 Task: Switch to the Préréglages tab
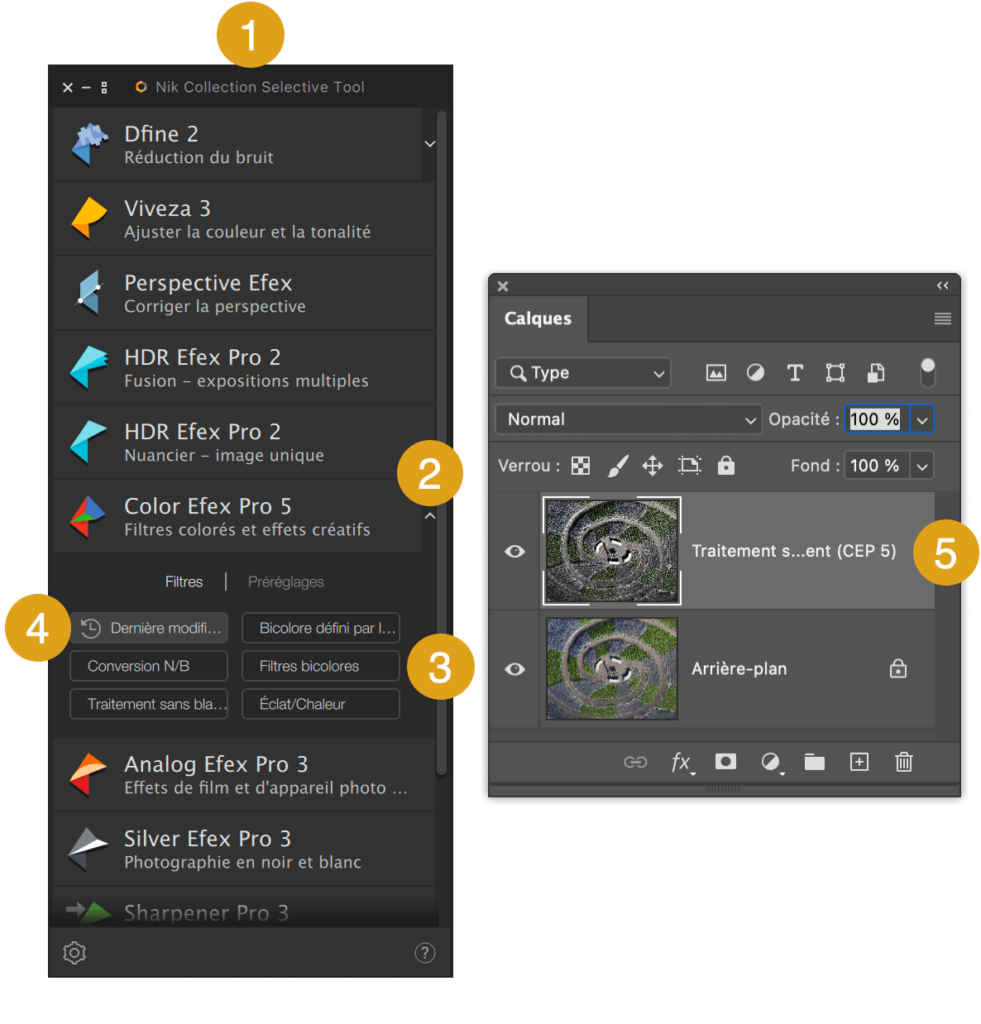pos(286,582)
